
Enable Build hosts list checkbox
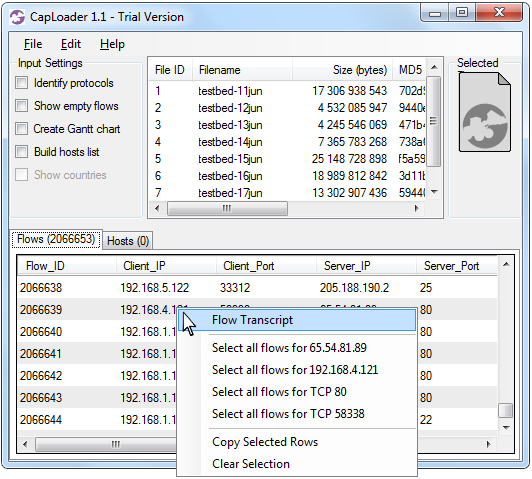coord(21,152)
